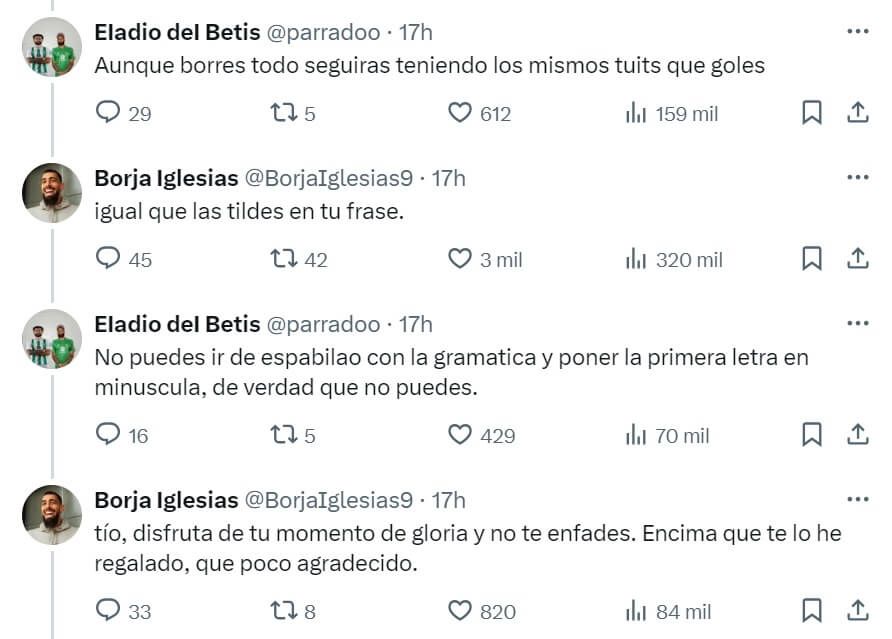Open view analytics showing 320 mil views
Viewport: 892px width, 639px height.
(636, 259)
